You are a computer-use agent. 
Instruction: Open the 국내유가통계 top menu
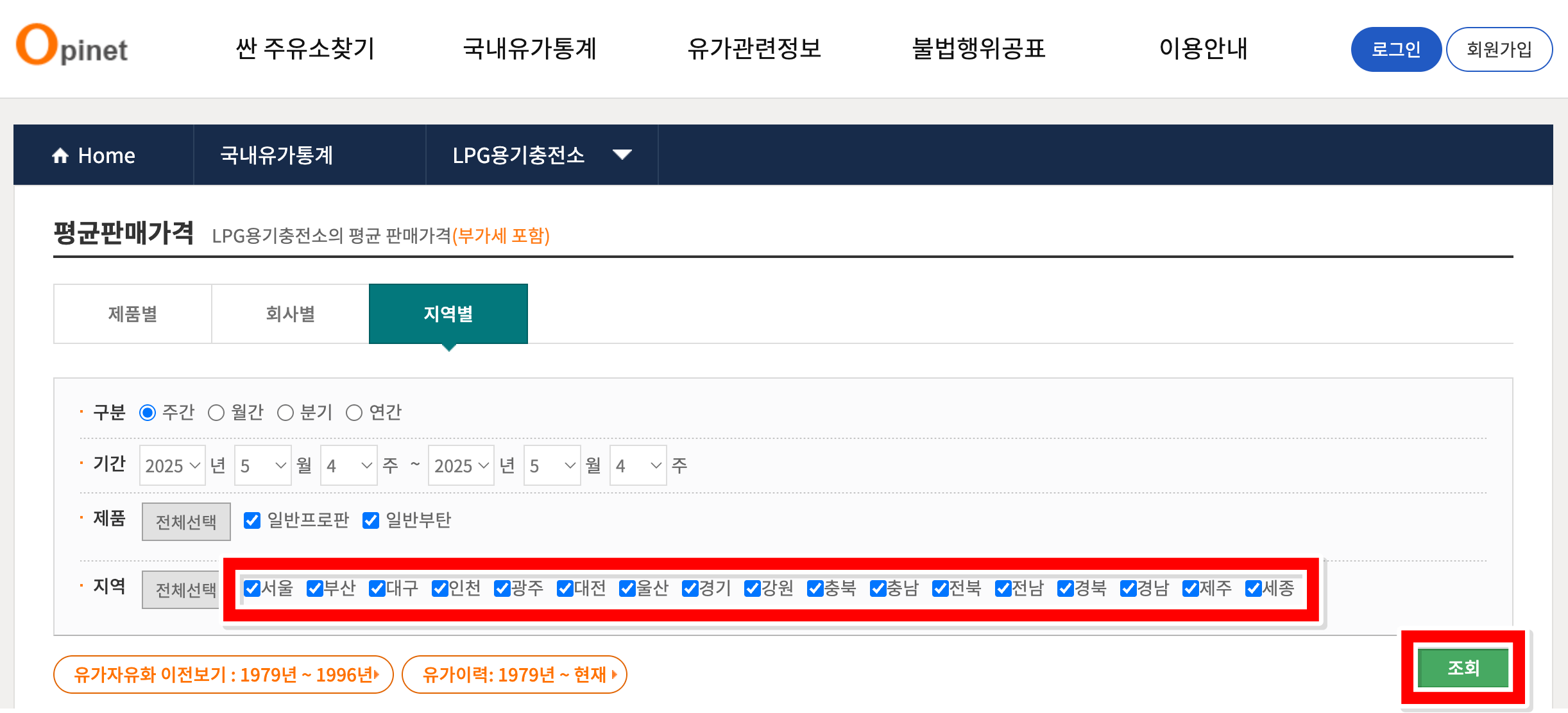pyautogui.click(x=530, y=49)
